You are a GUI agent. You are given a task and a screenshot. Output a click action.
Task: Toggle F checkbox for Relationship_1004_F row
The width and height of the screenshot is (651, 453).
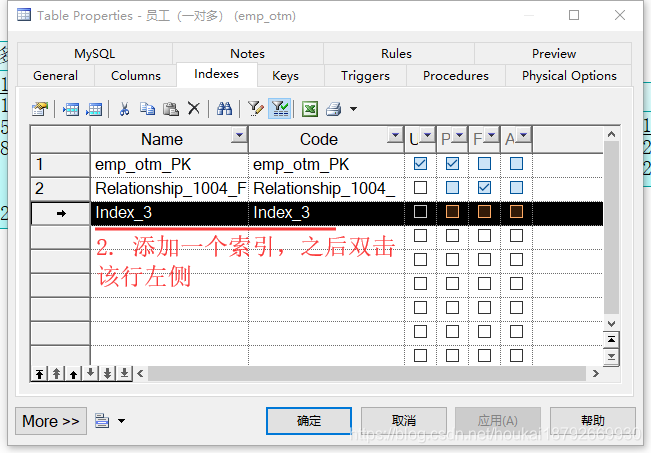(x=484, y=188)
